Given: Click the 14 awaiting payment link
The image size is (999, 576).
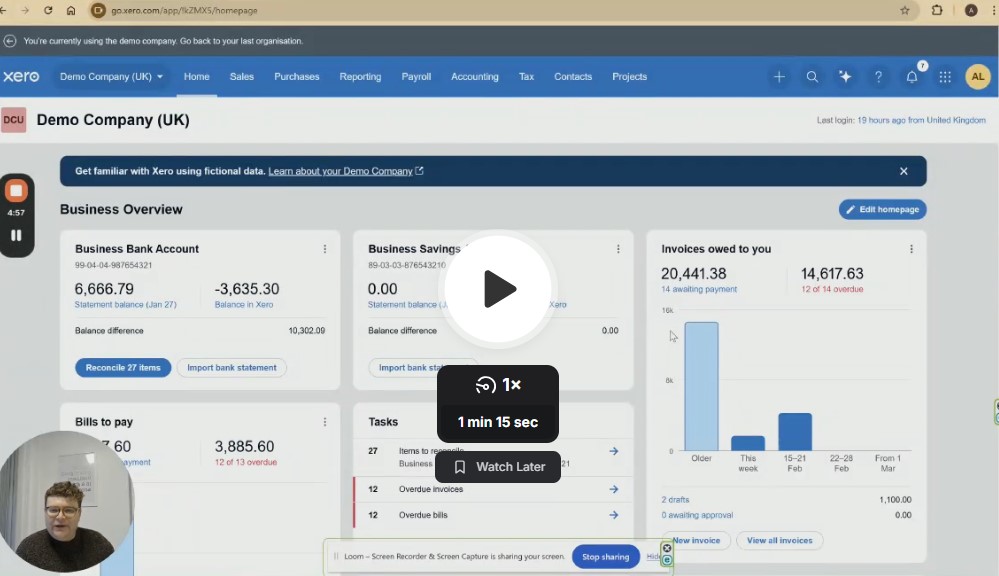Looking at the screenshot, I should [699, 289].
